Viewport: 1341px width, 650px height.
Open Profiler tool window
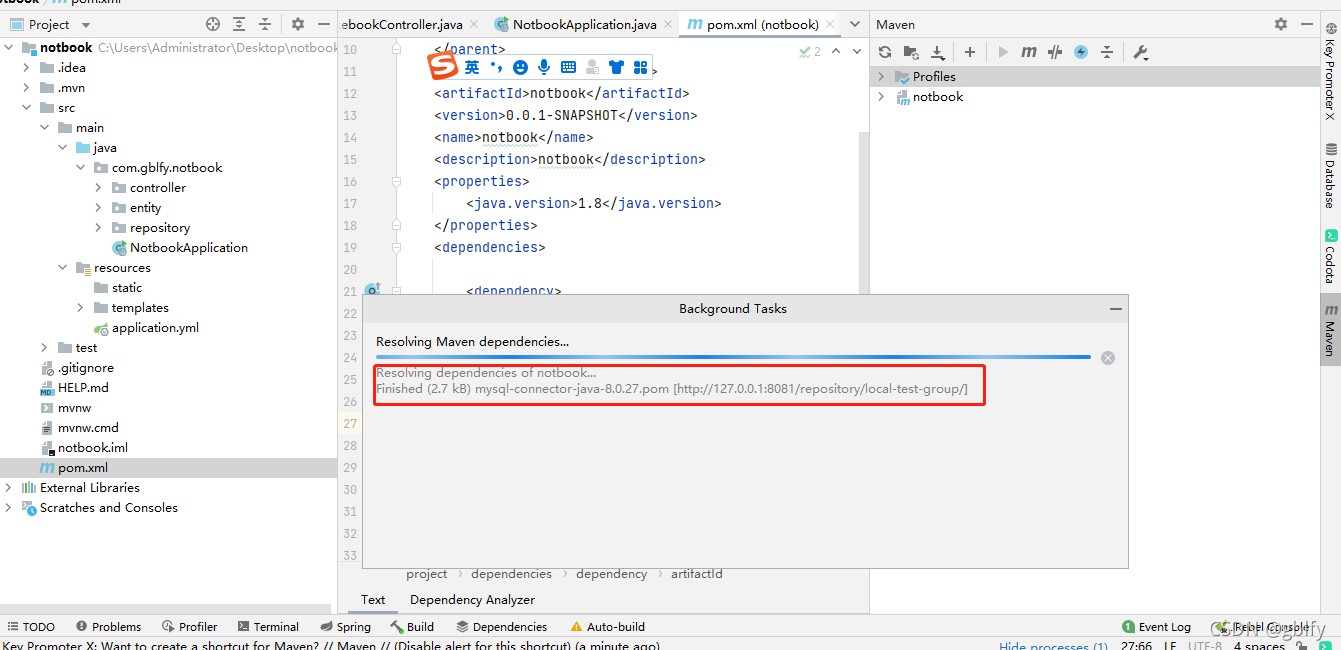(x=189, y=627)
